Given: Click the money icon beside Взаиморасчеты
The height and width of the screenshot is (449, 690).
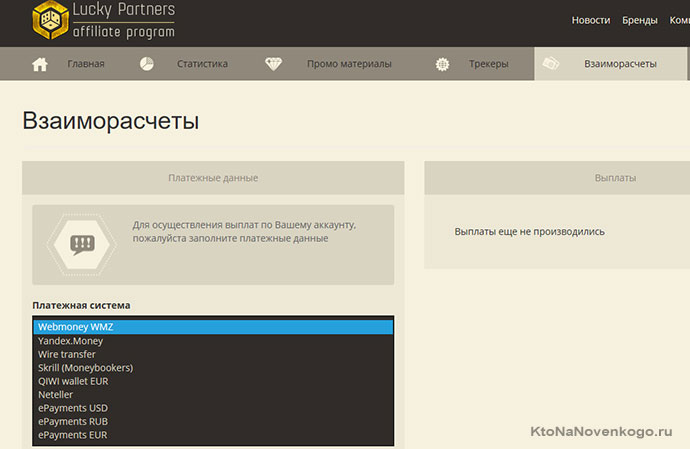Looking at the screenshot, I should 551,64.
